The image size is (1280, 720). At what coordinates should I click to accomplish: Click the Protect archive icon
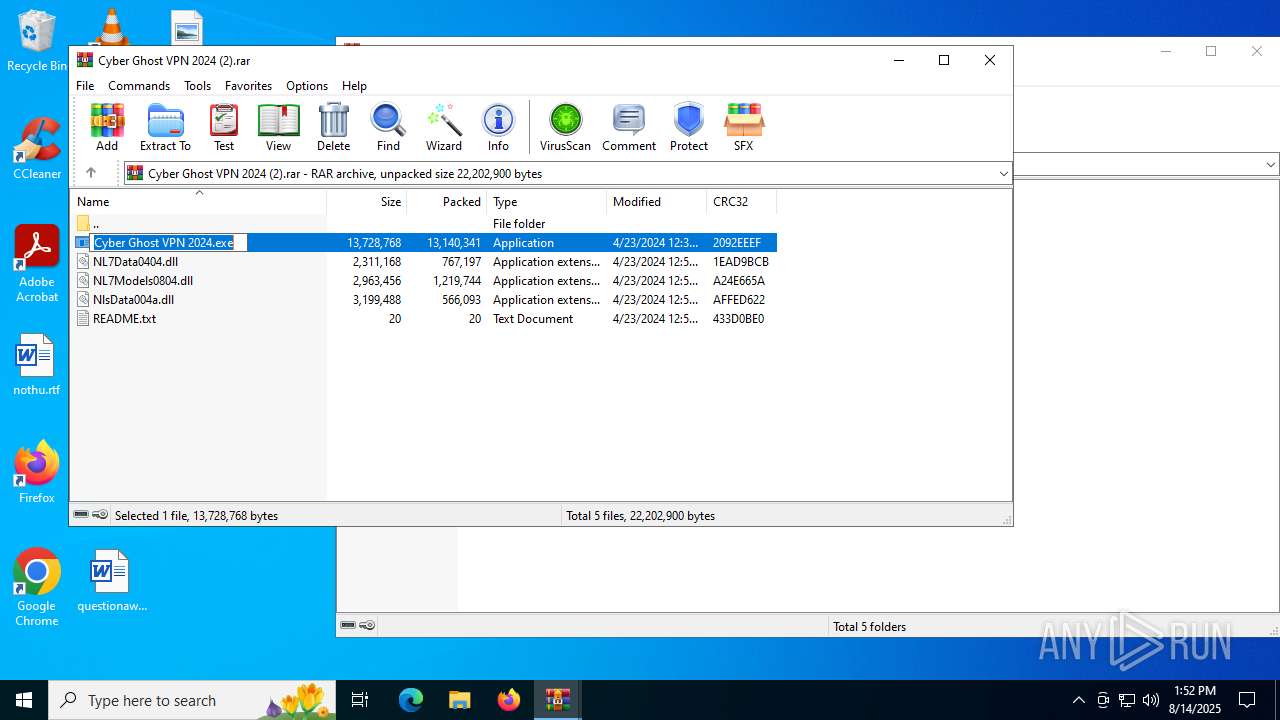click(689, 127)
